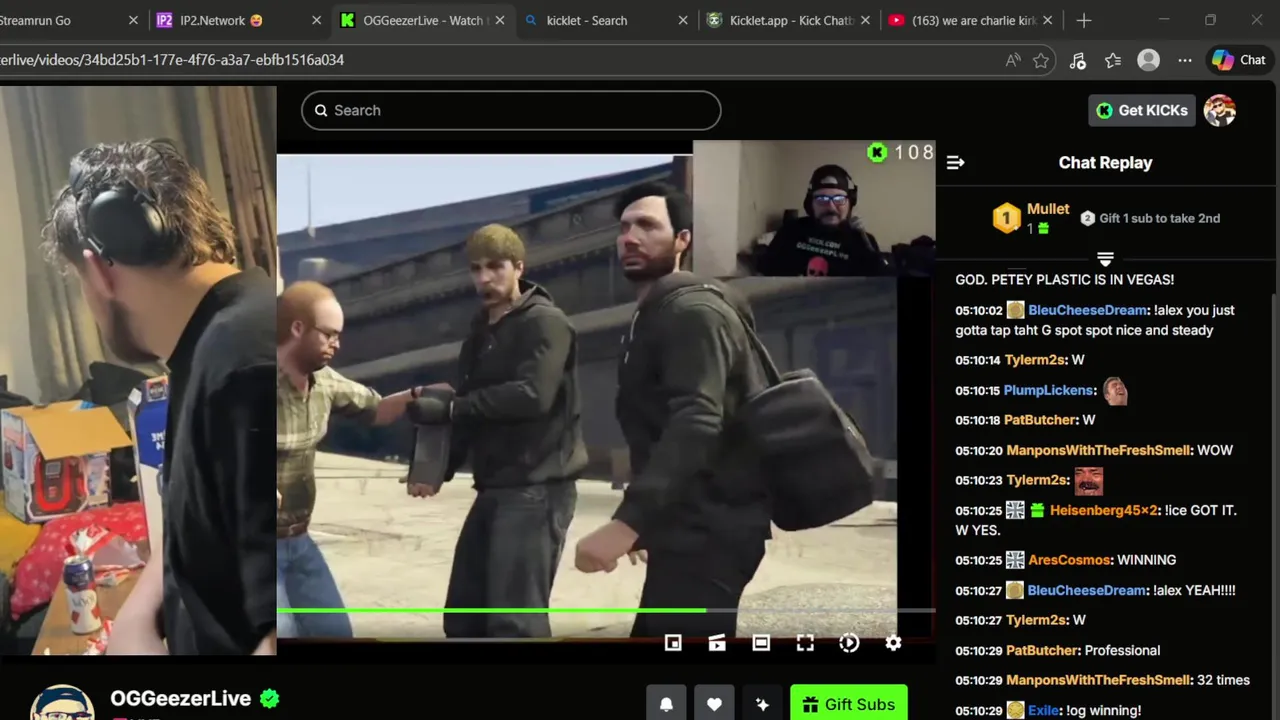
Task: Click Tylerm2s username at 05:10:14
Action: click(x=1036, y=360)
